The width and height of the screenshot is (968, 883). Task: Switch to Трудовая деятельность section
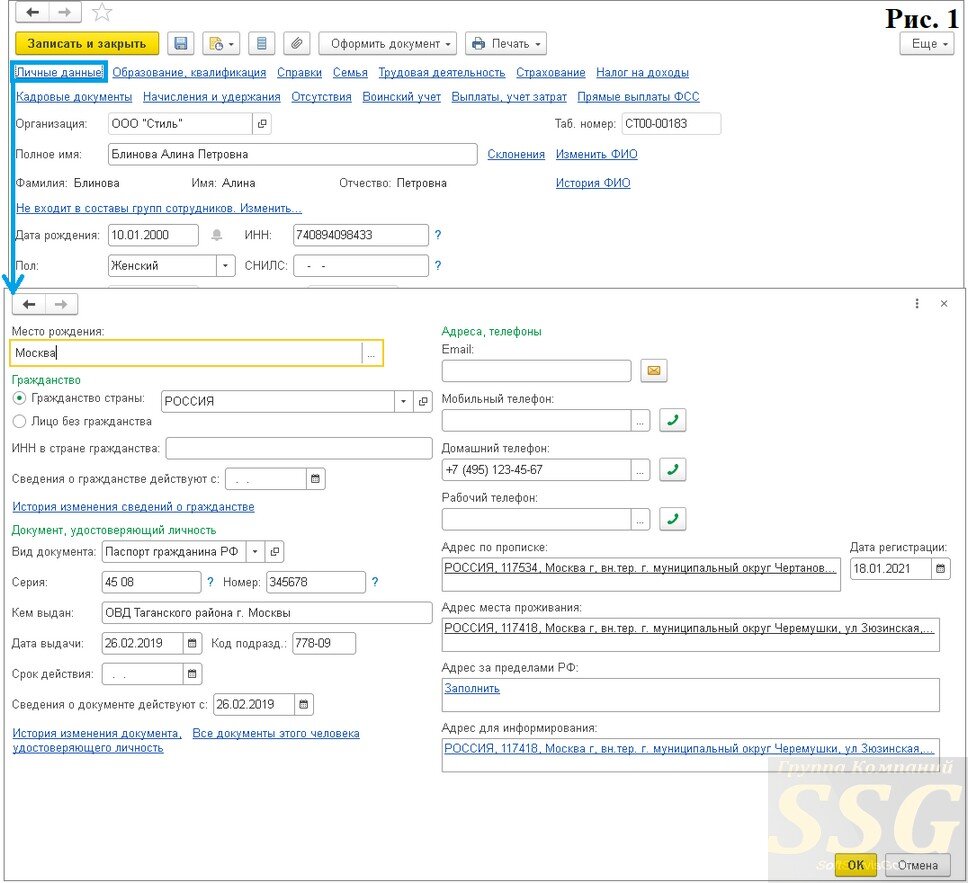[x=441, y=73]
